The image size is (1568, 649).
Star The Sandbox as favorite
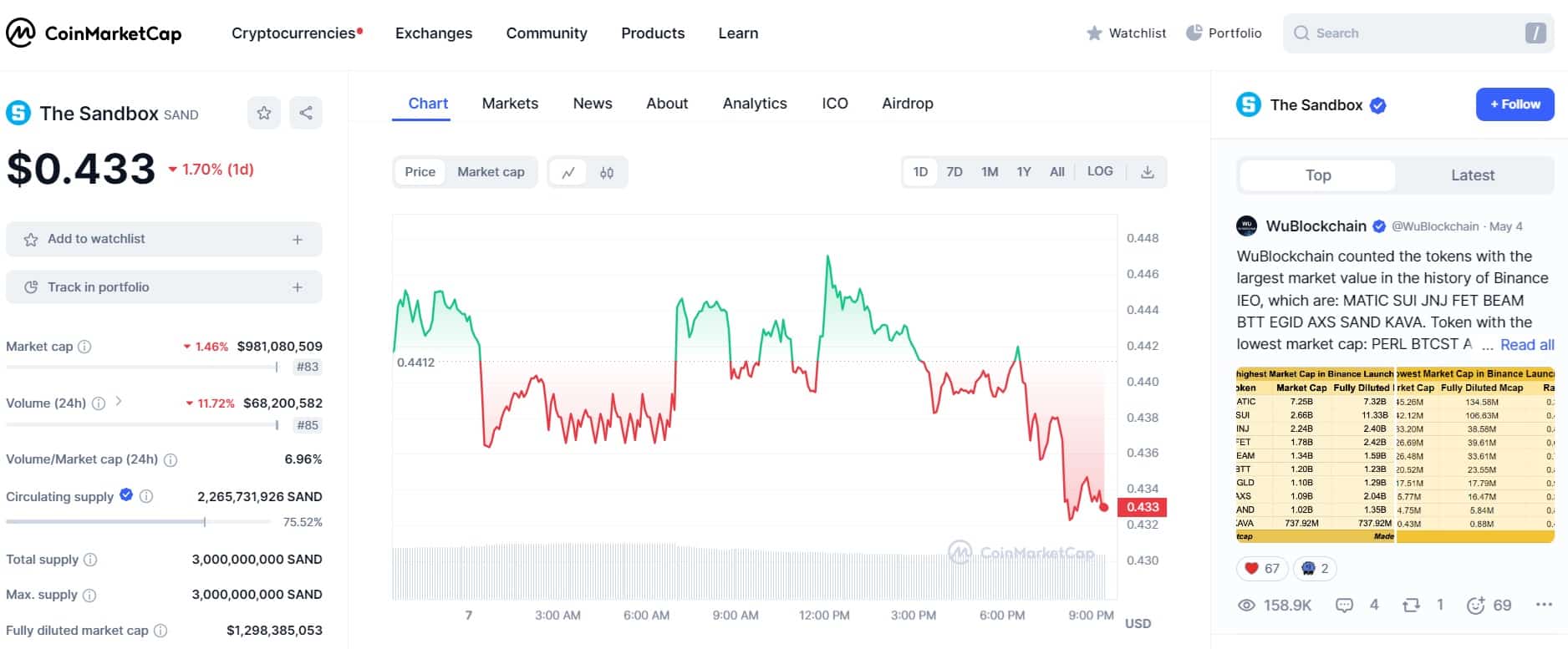[x=264, y=113]
